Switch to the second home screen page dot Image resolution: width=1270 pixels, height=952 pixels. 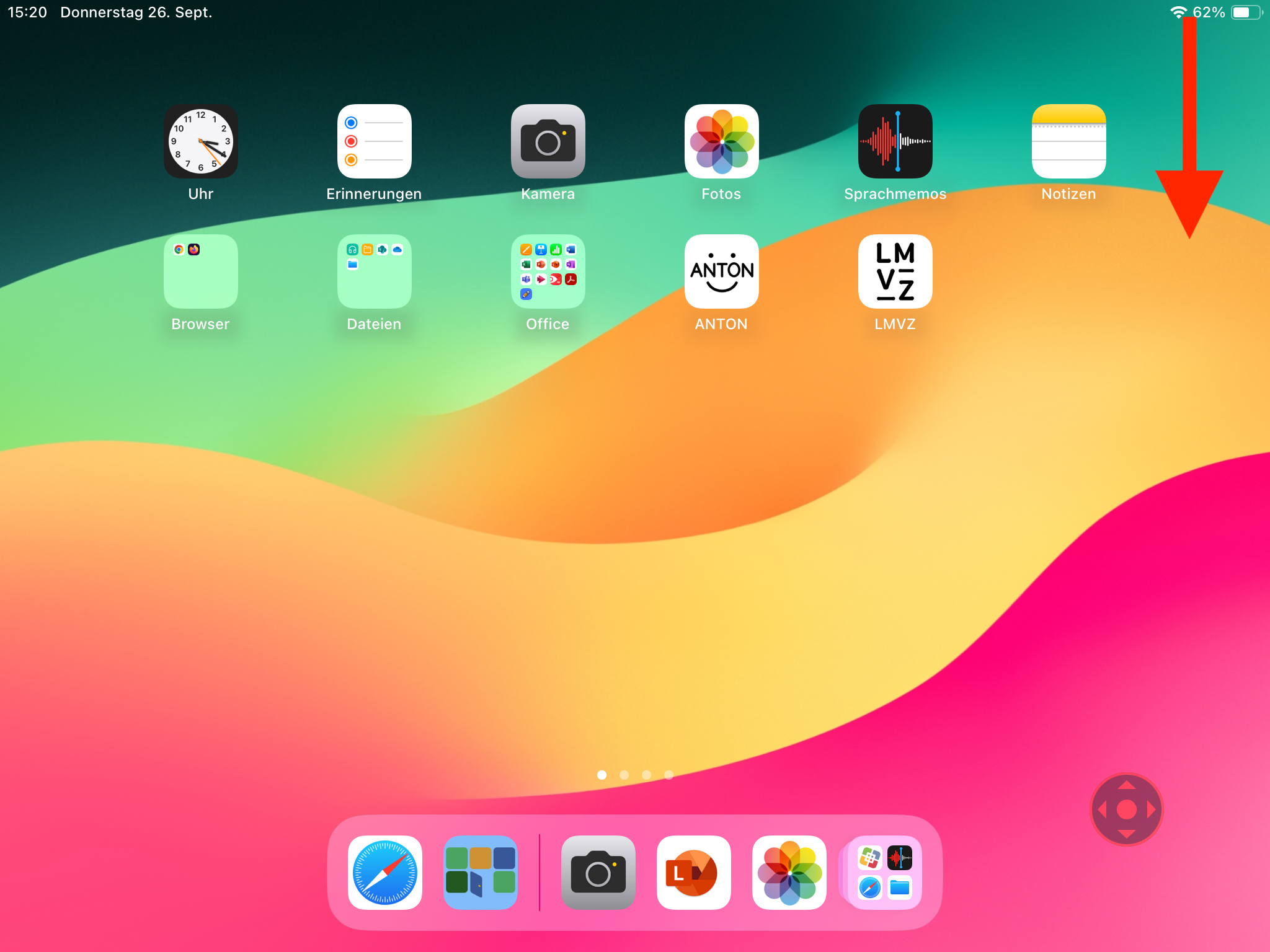(x=624, y=775)
